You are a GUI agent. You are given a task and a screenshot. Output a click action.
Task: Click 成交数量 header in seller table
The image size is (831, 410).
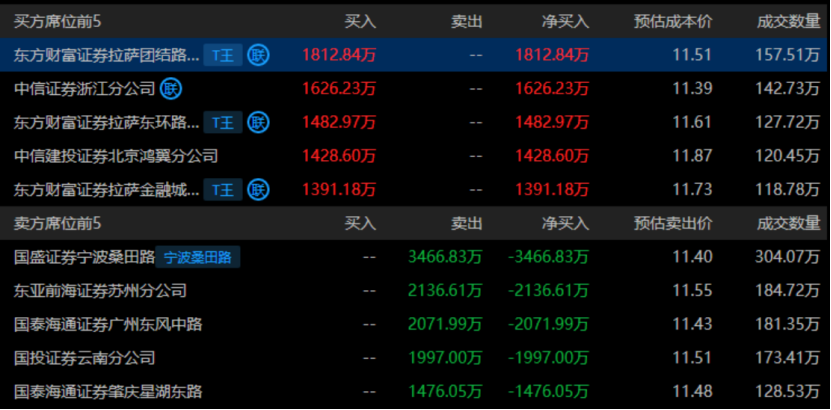(x=789, y=224)
